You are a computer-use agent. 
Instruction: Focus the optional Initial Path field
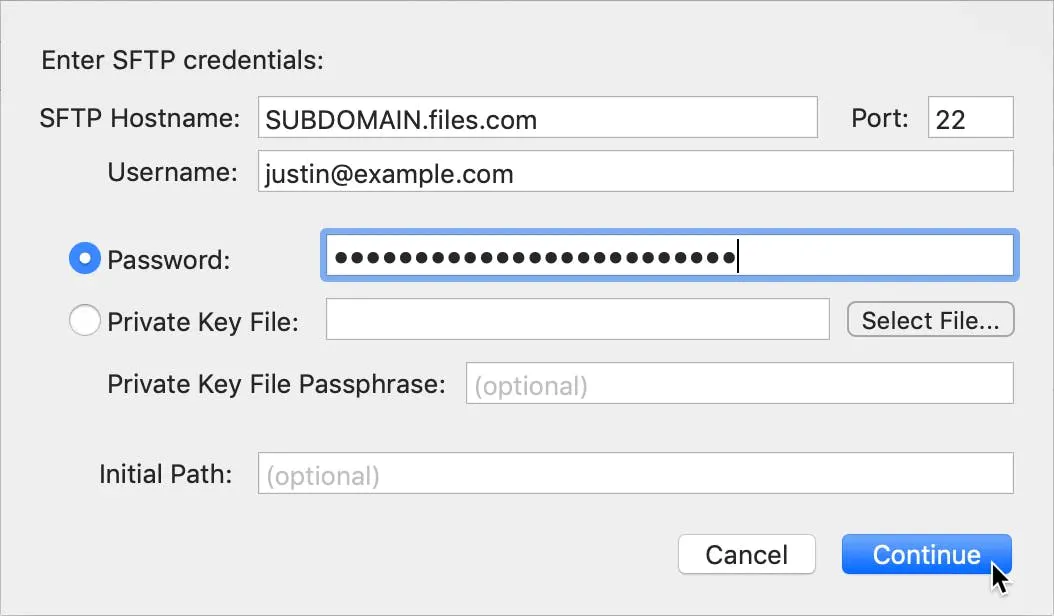(636, 473)
